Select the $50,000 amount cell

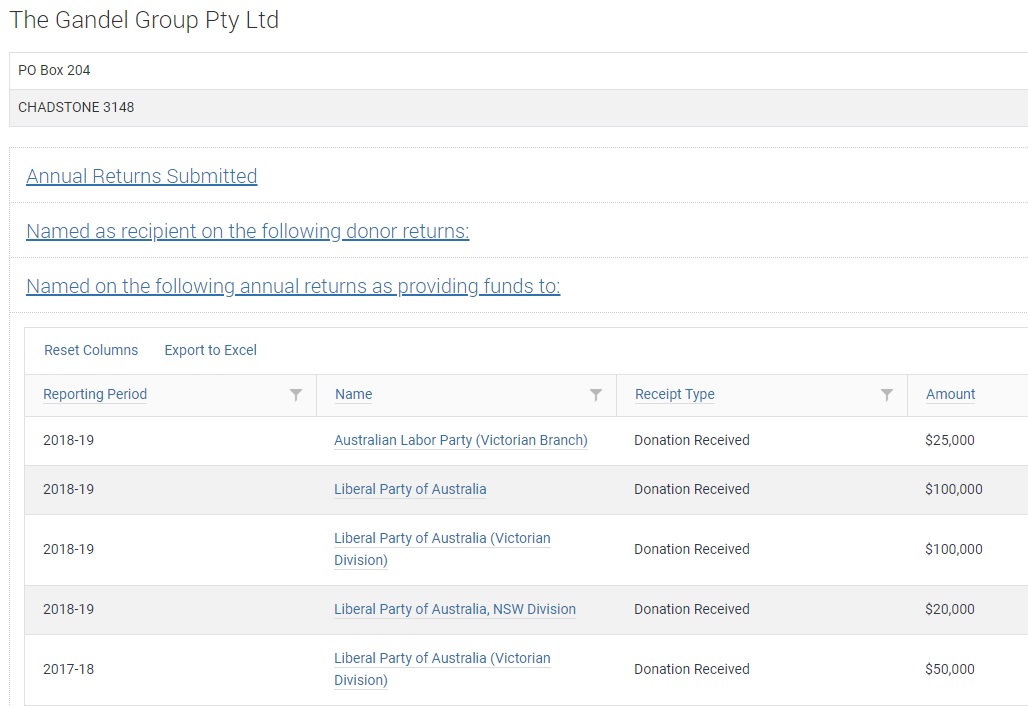pyautogui.click(x=949, y=669)
